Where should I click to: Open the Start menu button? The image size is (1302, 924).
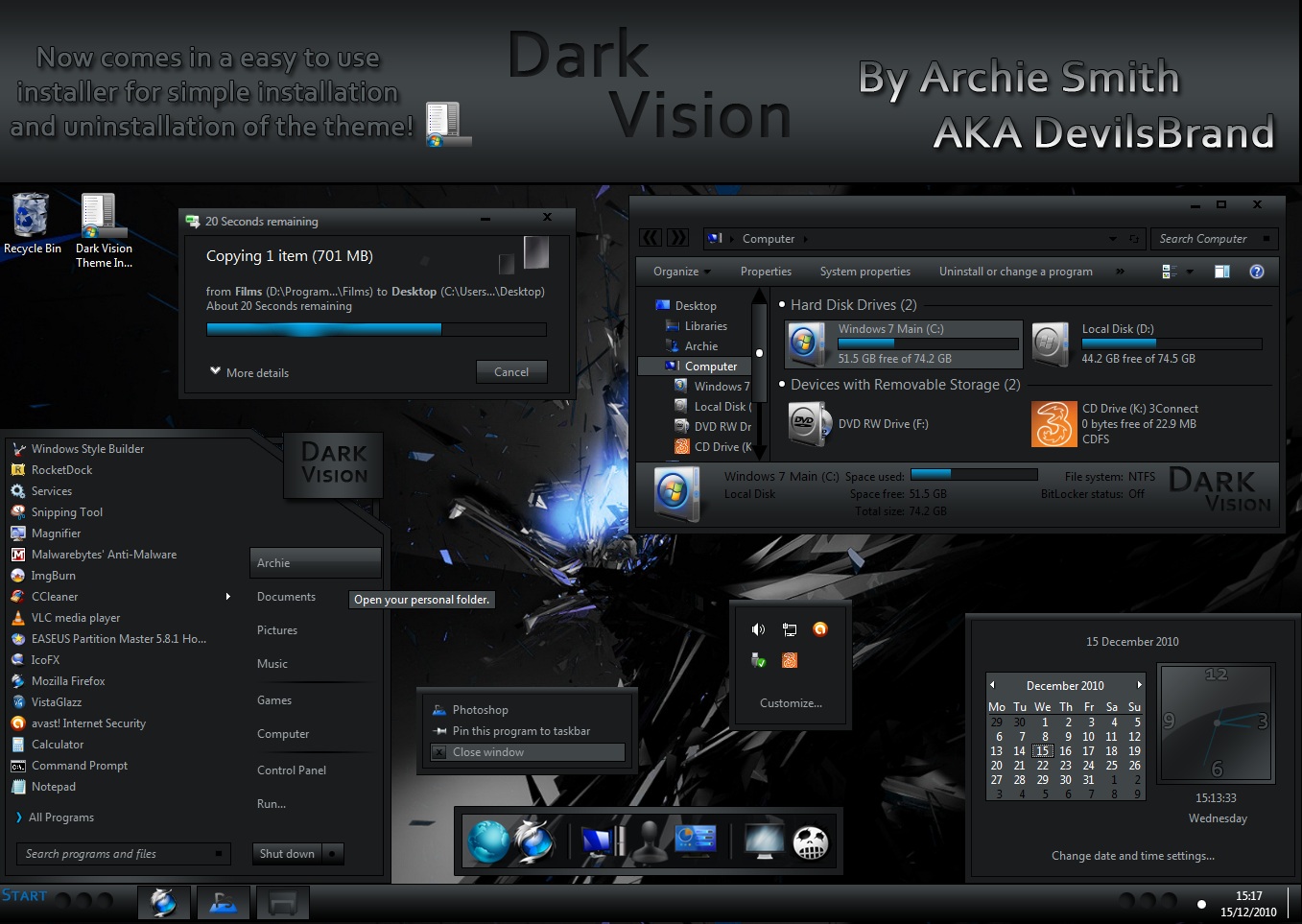(24, 896)
